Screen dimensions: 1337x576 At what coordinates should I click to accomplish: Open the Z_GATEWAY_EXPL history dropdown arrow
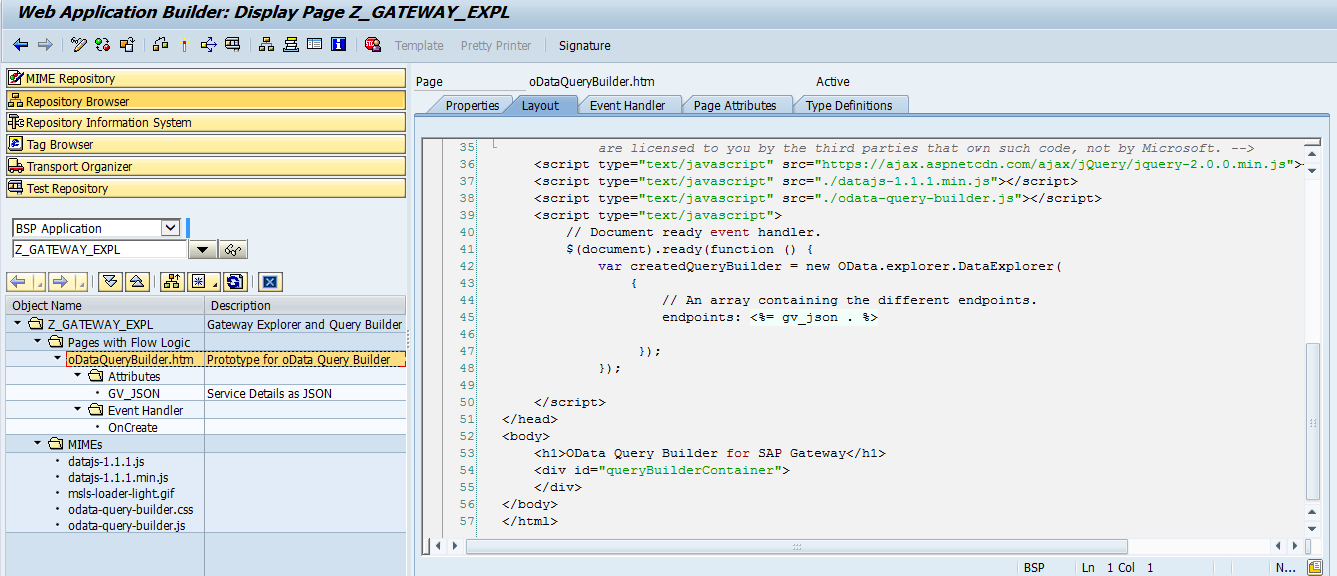[201, 249]
